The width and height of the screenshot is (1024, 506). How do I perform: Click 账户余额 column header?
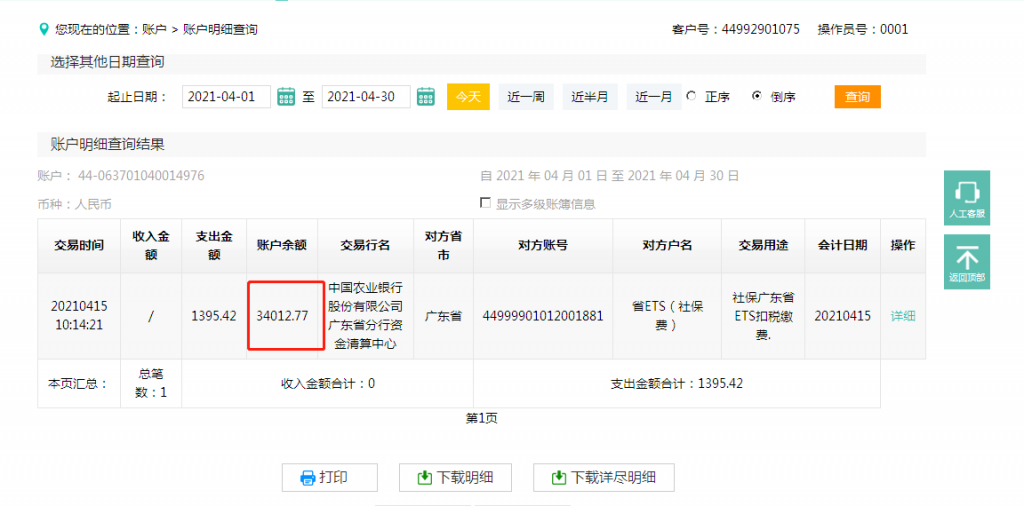coord(282,245)
